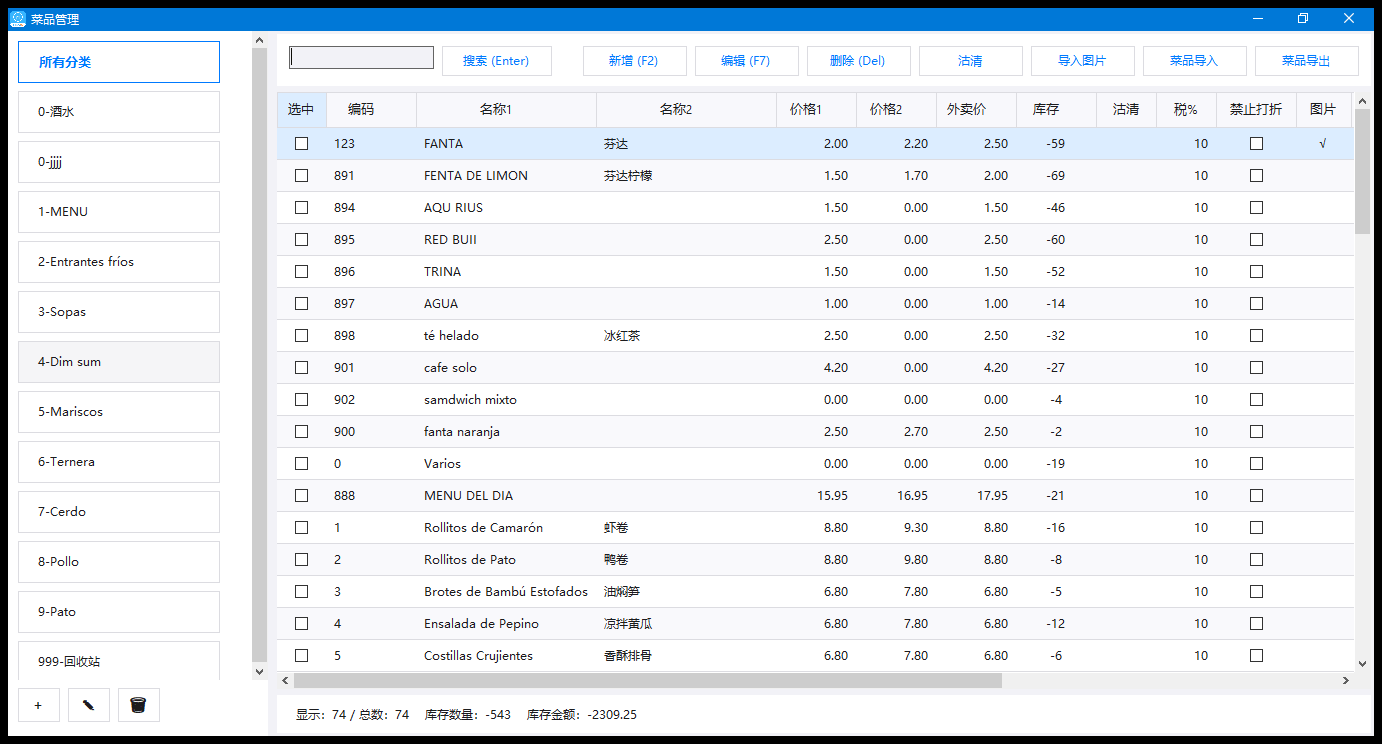This screenshot has height=744, width=1382.
Task: Select 所有分类 category
Action: click(119, 62)
